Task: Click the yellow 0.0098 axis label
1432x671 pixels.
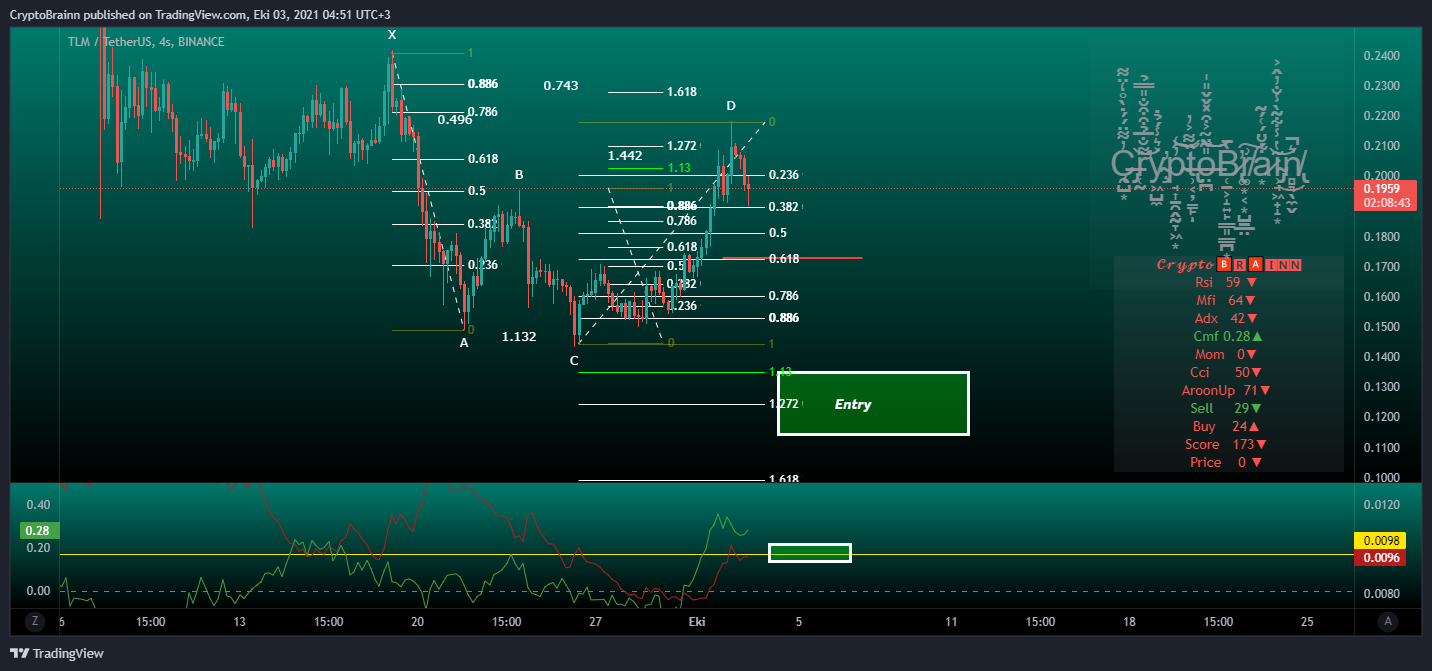Action: [x=1380, y=540]
